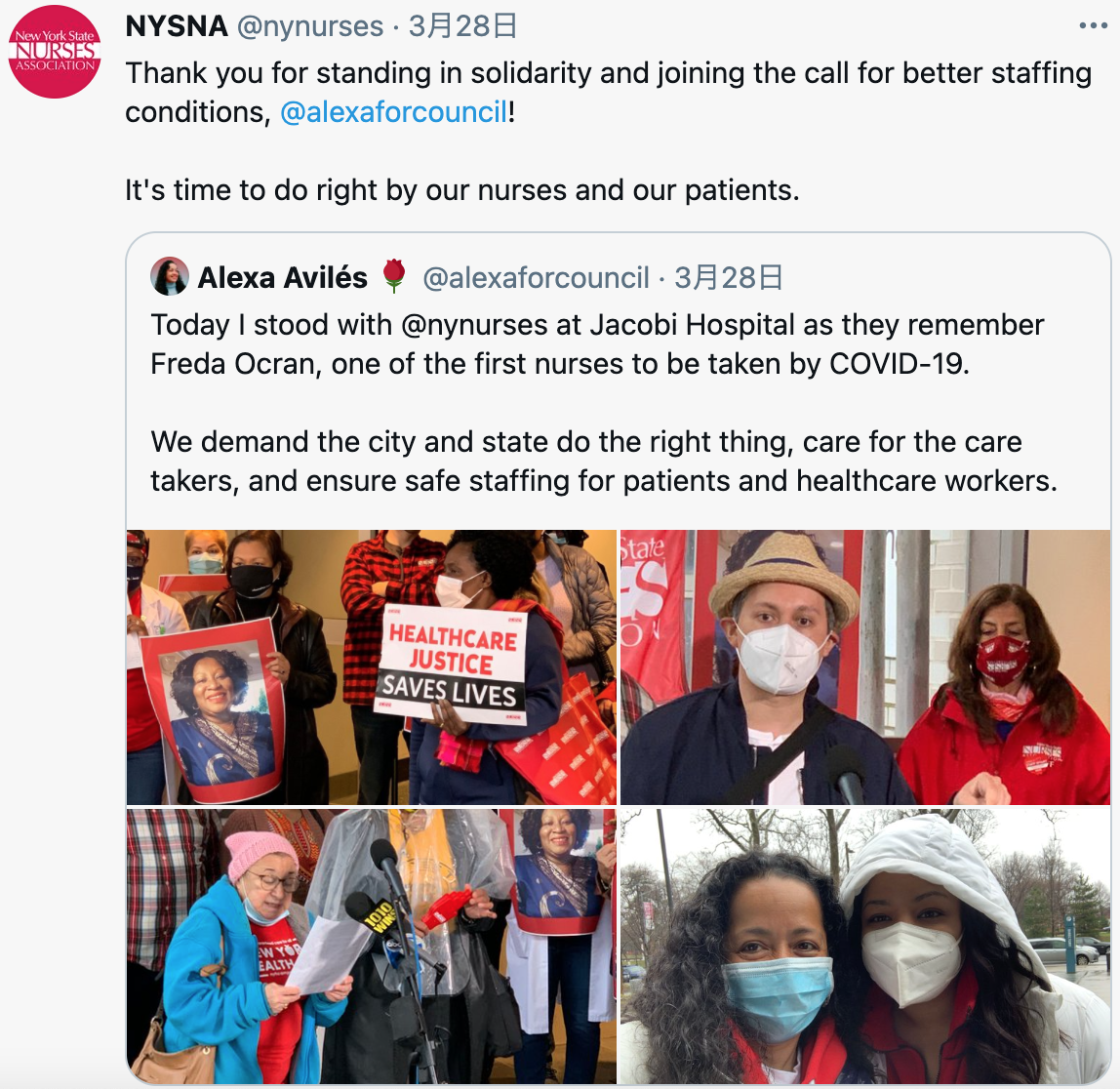Open the Healthcare Justice Saves Lives photo
The image size is (1120, 1089).
[x=372, y=666]
